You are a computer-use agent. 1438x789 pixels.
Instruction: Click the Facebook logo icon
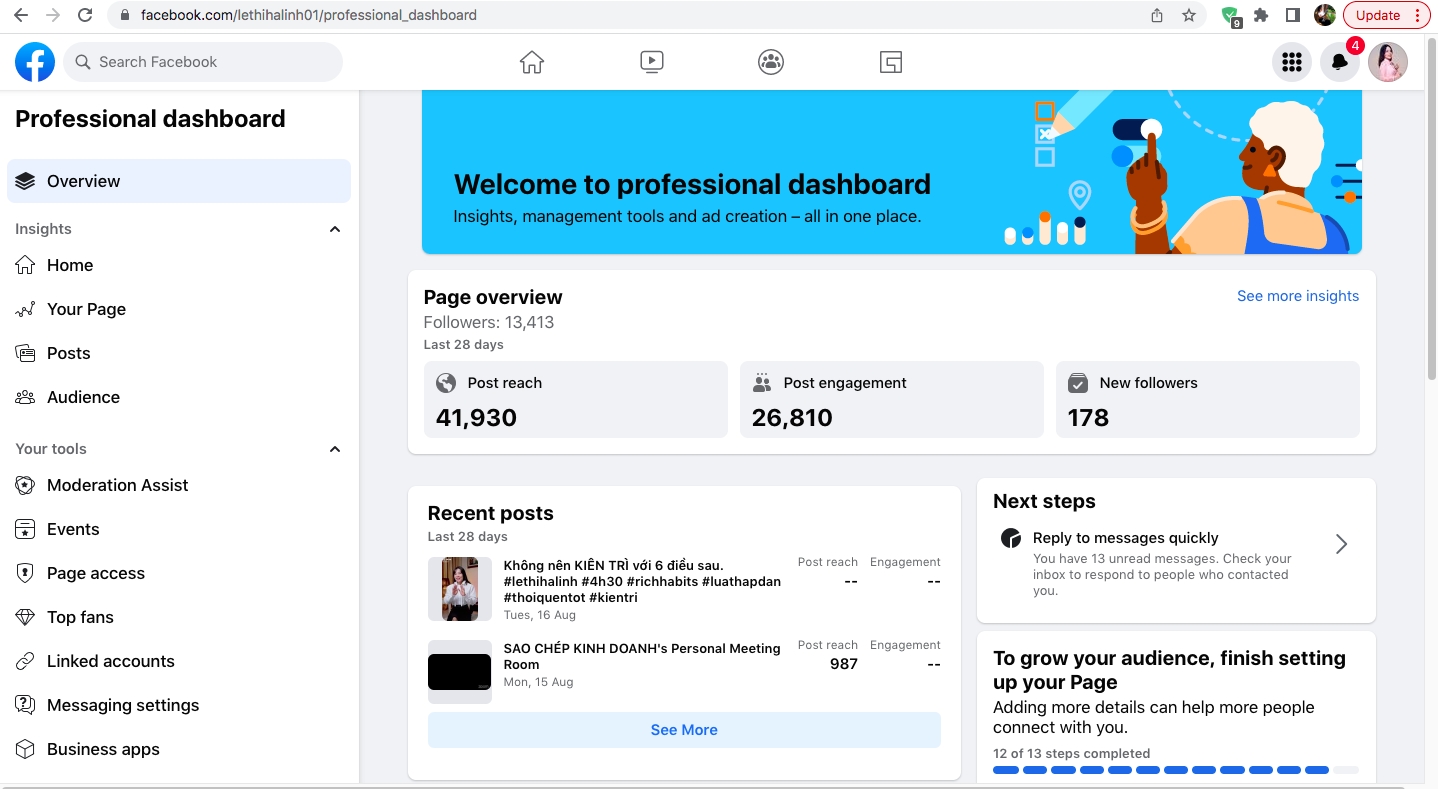tap(35, 62)
